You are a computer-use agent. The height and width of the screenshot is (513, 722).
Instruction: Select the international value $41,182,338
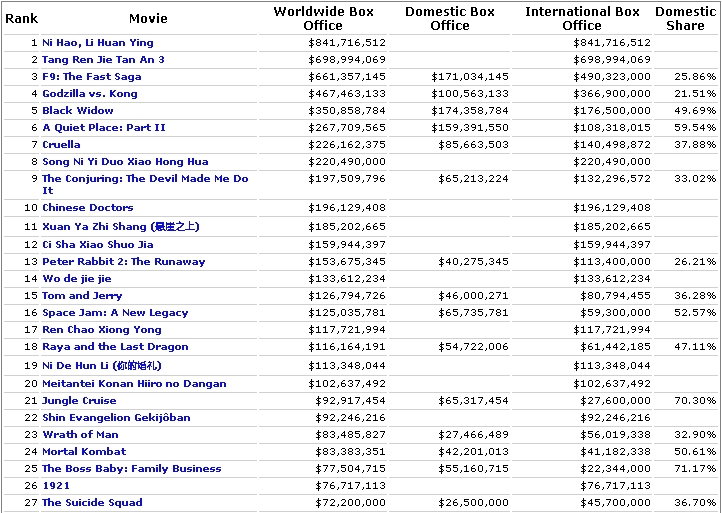pos(615,452)
